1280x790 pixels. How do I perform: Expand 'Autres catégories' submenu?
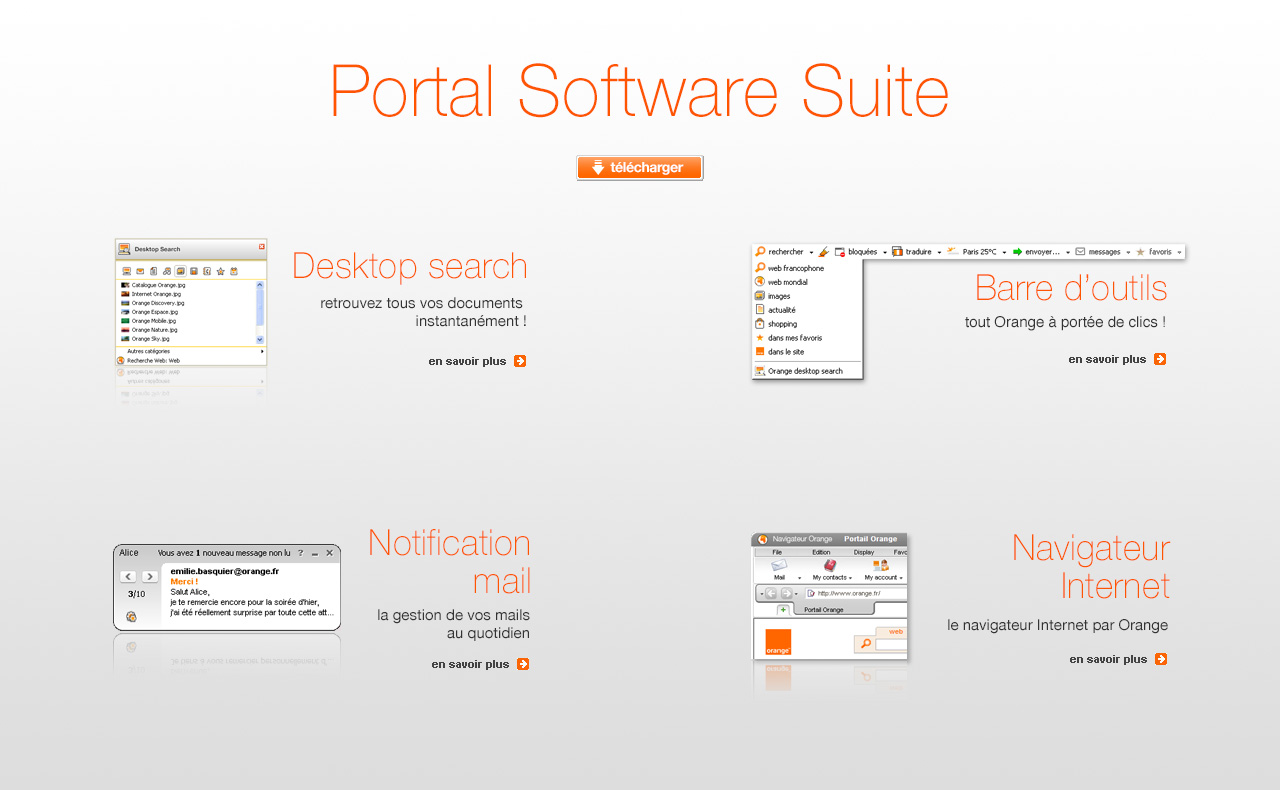tap(191, 351)
